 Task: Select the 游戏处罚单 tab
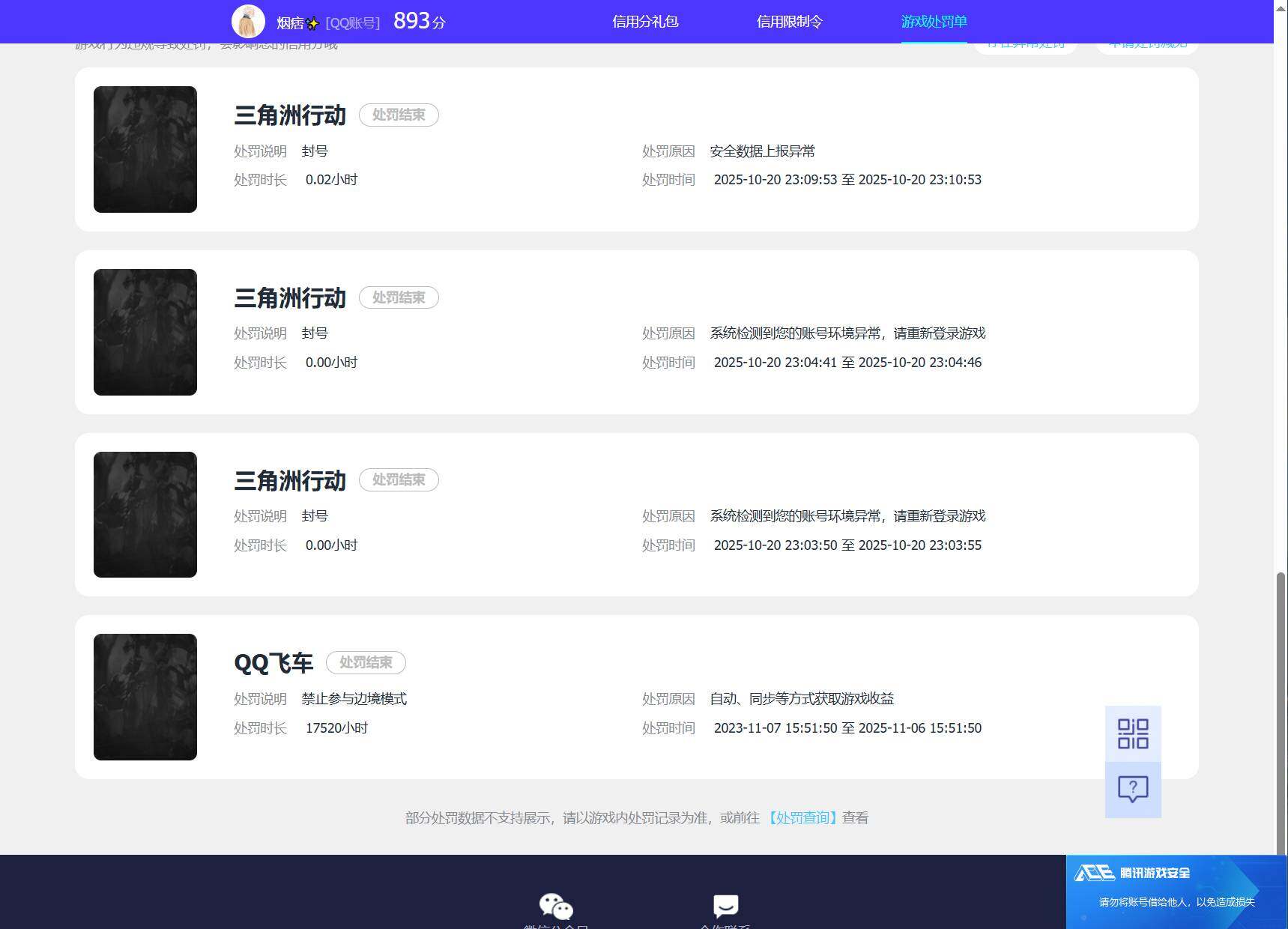934,22
